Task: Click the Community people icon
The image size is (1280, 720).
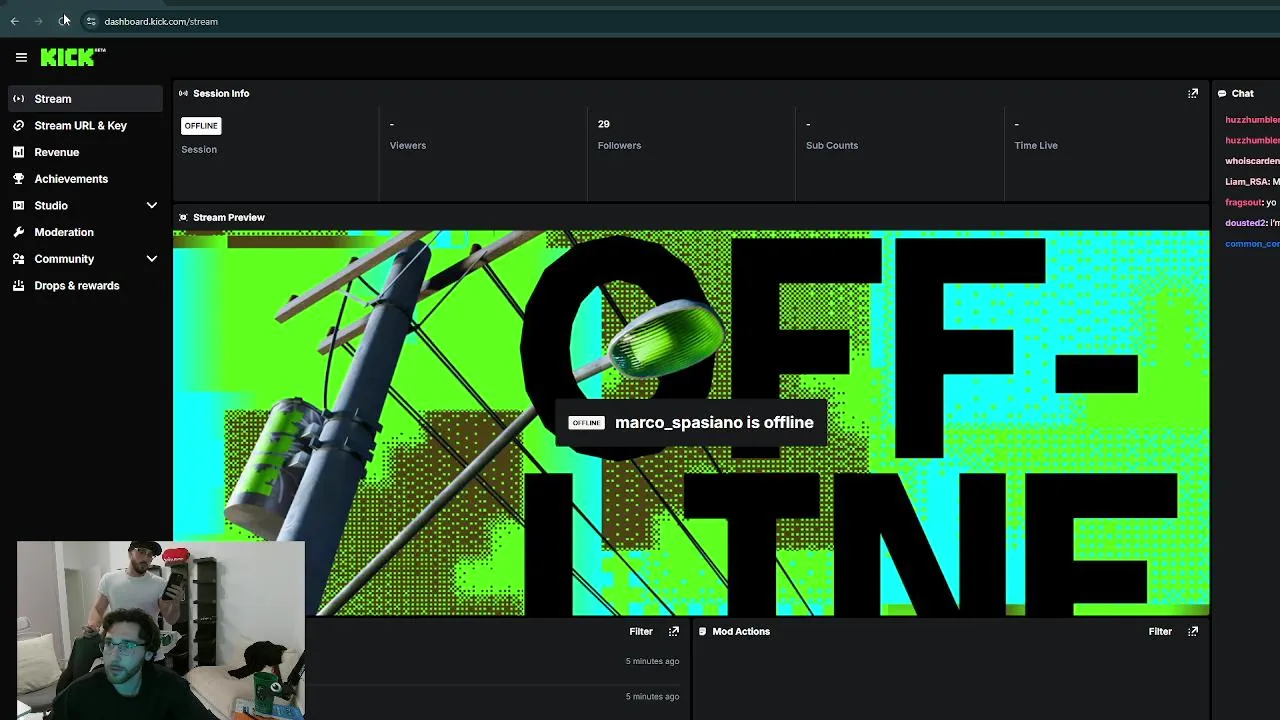Action: point(18,259)
